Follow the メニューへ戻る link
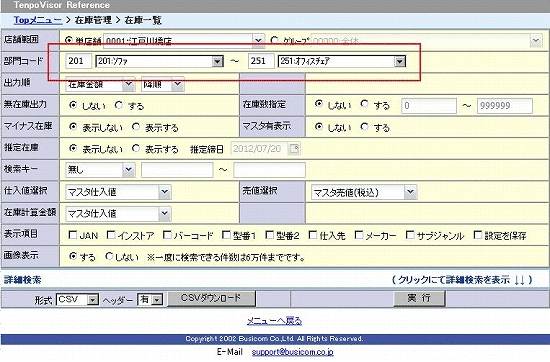 [x=274, y=321]
